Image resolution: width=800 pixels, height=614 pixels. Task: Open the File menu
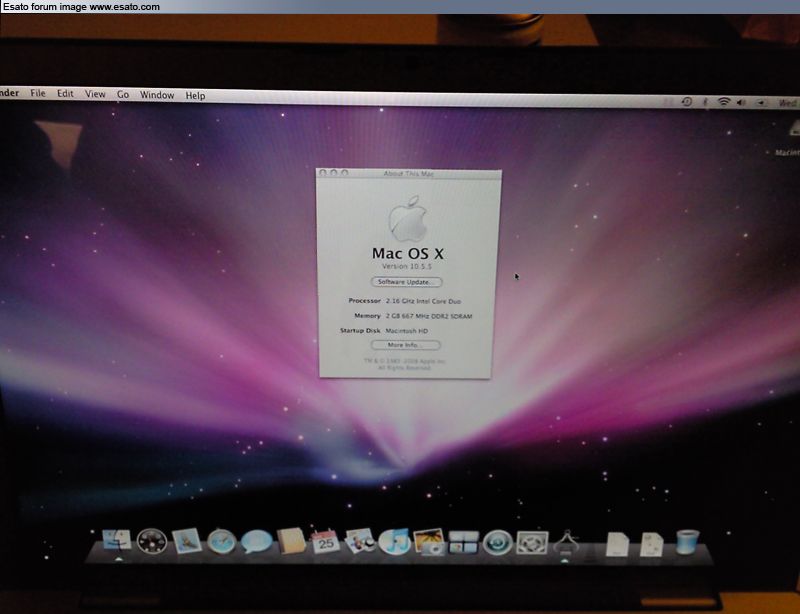[x=38, y=93]
